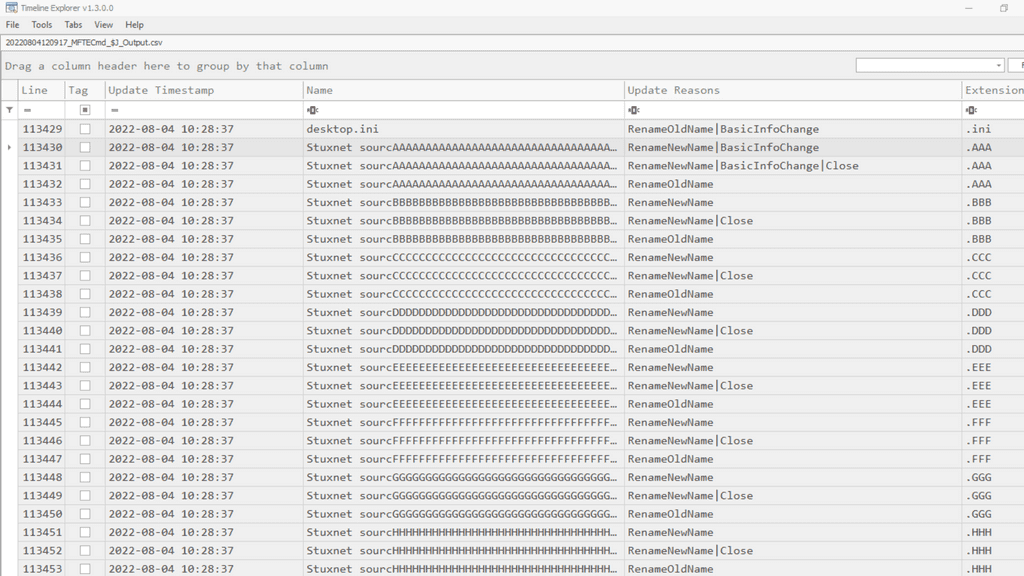The image size is (1024, 576).
Task: Enable the Tag checkbox for line 113440
Action: pos(85,331)
